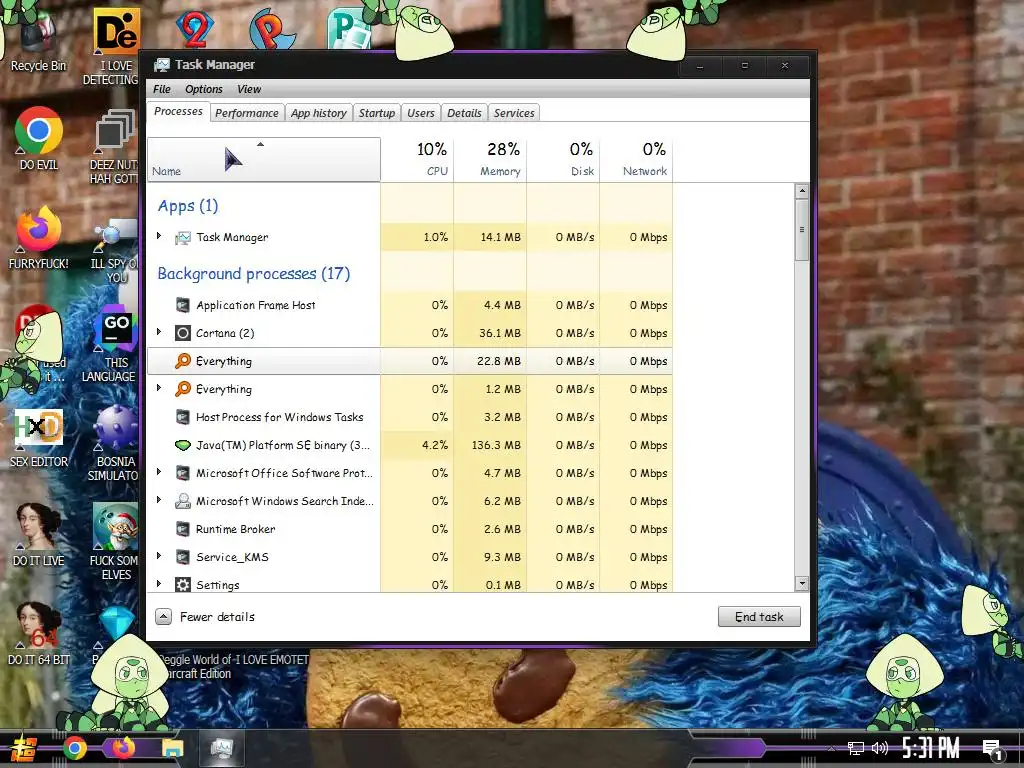Open the HxD SEX EDITOR shortcut

coord(39,438)
